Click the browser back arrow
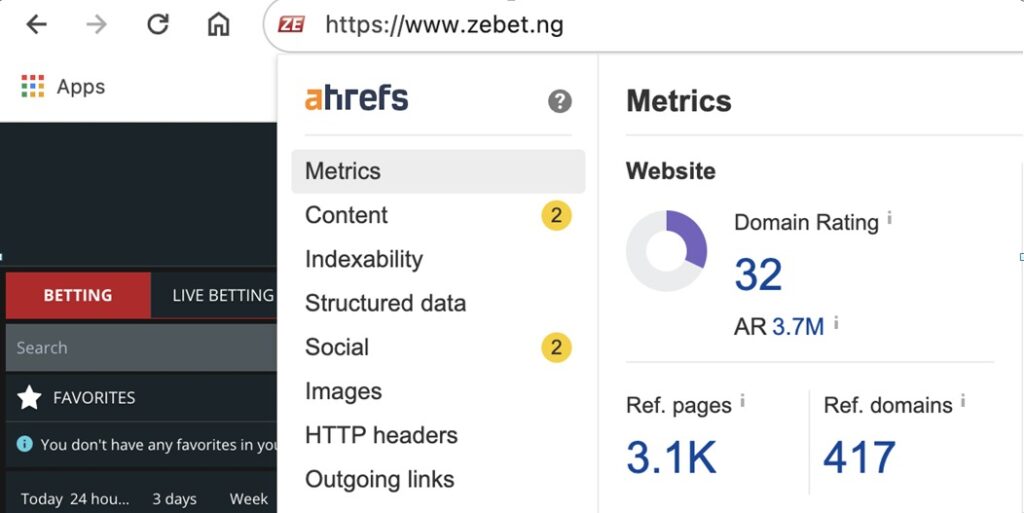The image size is (1024, 513). click(x=37, y=25)
